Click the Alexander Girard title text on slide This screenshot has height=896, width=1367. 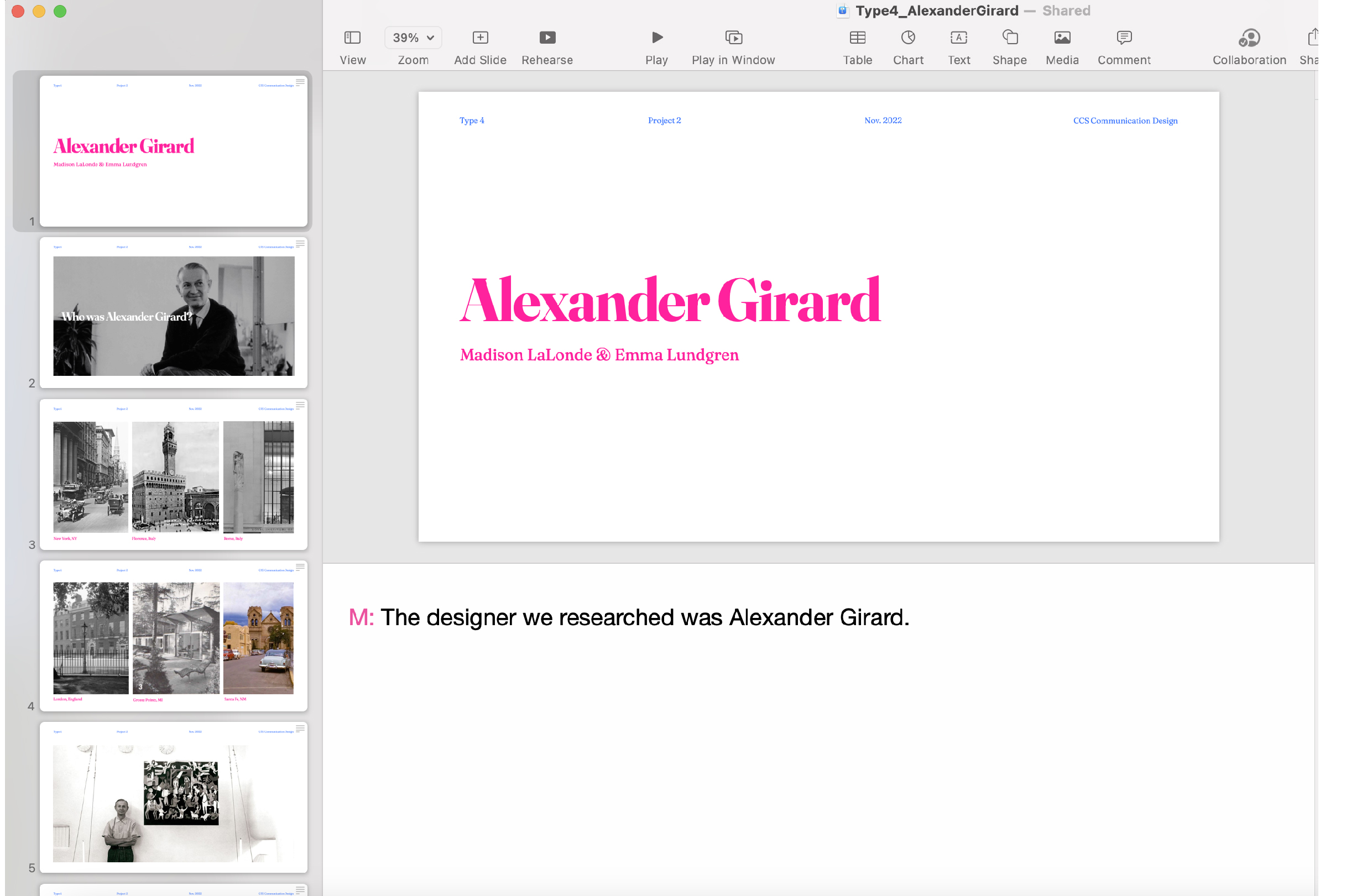tap(670, 300)
